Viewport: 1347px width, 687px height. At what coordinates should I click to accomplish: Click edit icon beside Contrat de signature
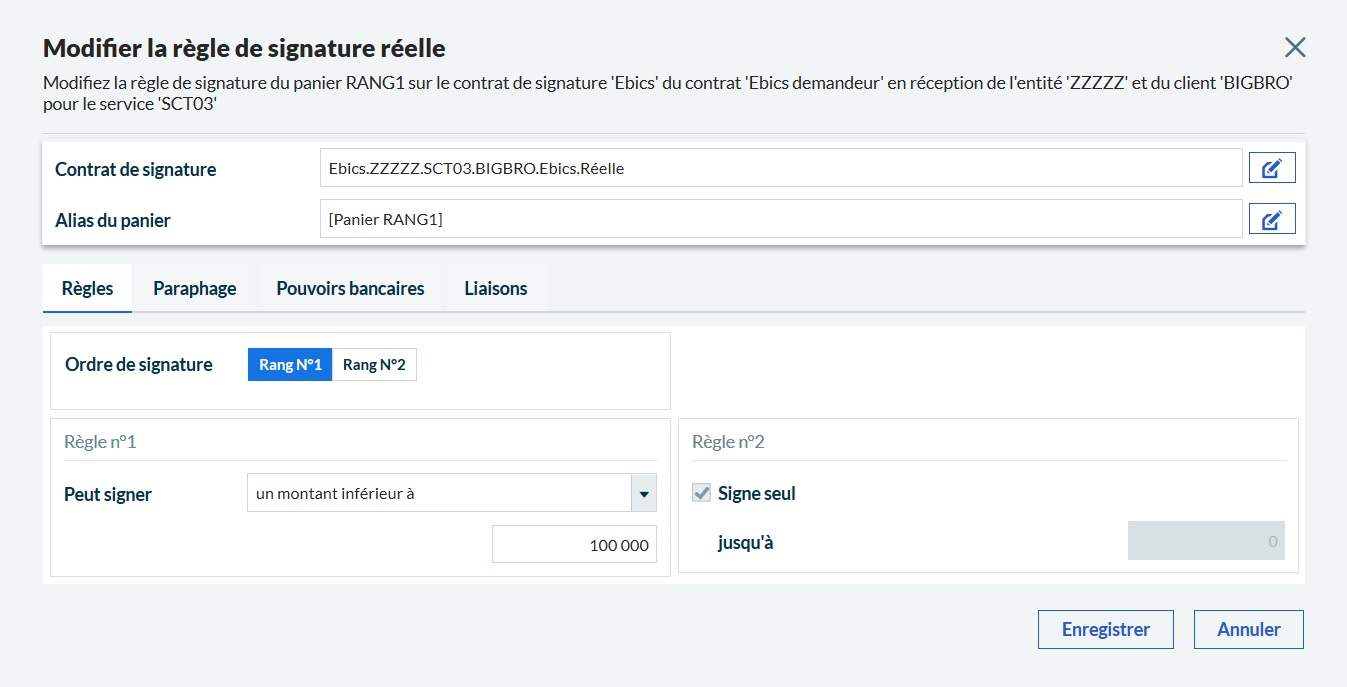click(1272, 169)
